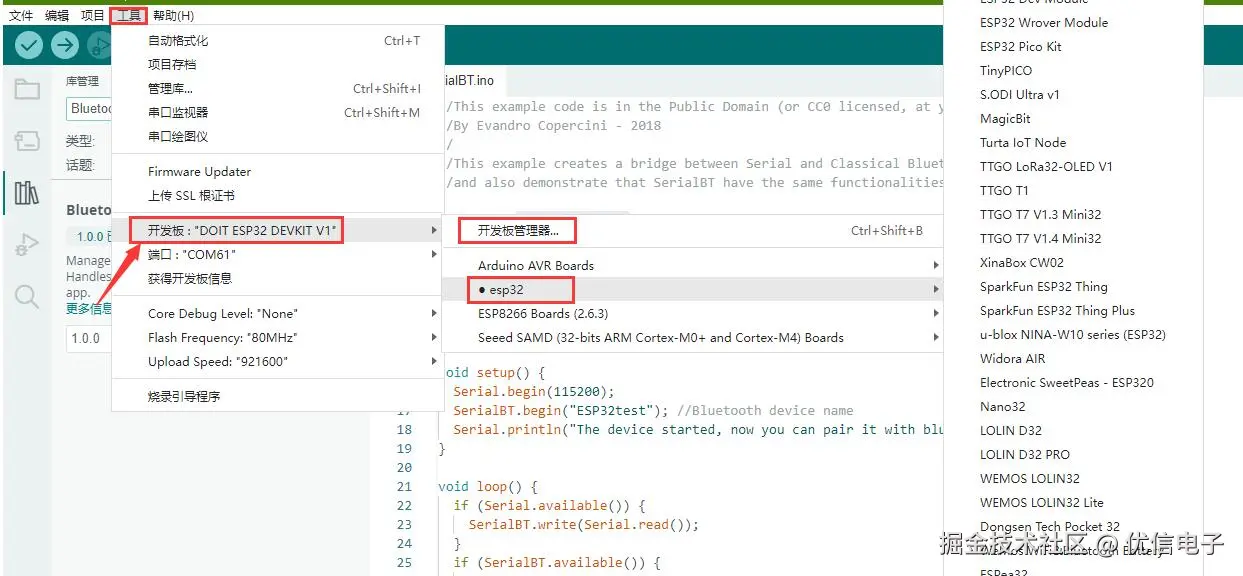Select MagicBit board

tap(1073, 119)
